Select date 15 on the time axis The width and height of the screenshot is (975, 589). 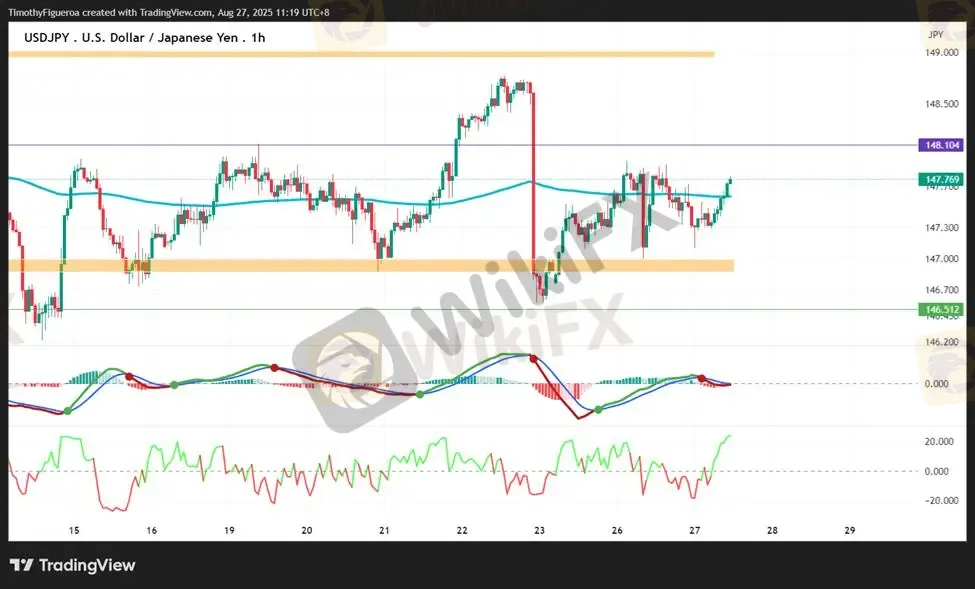click(74, 531)
